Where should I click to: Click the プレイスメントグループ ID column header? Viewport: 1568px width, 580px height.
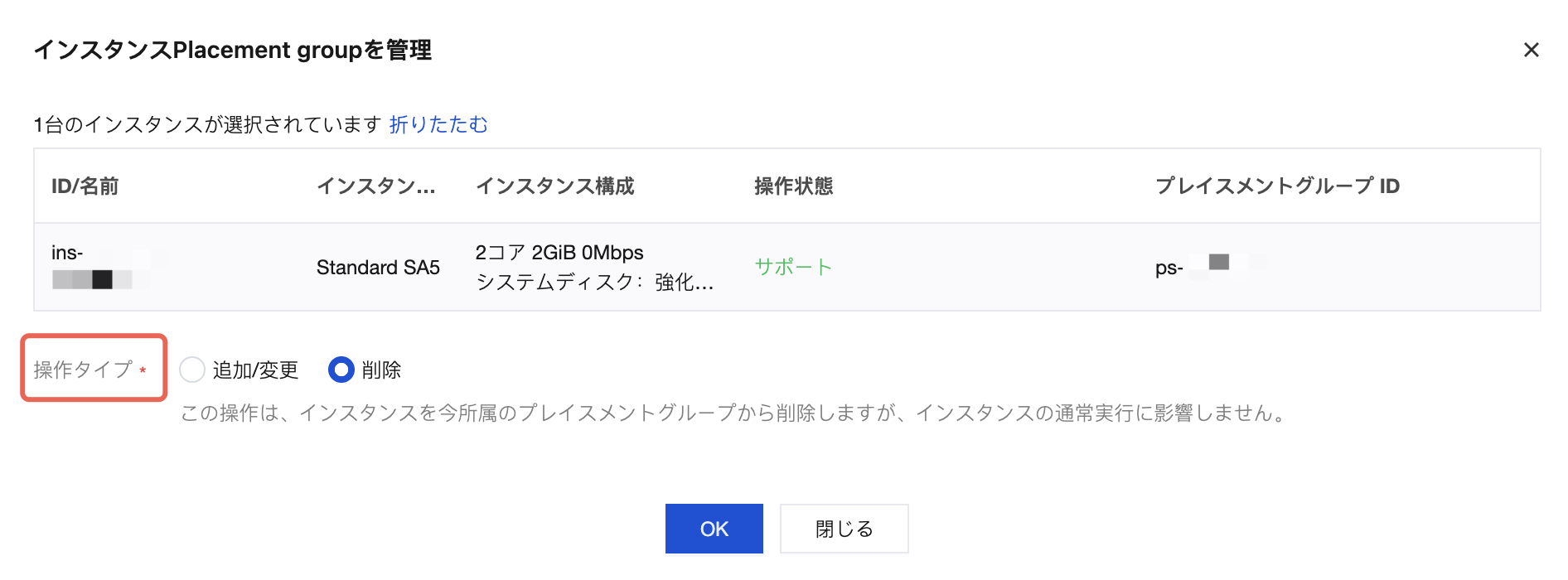1276,186
